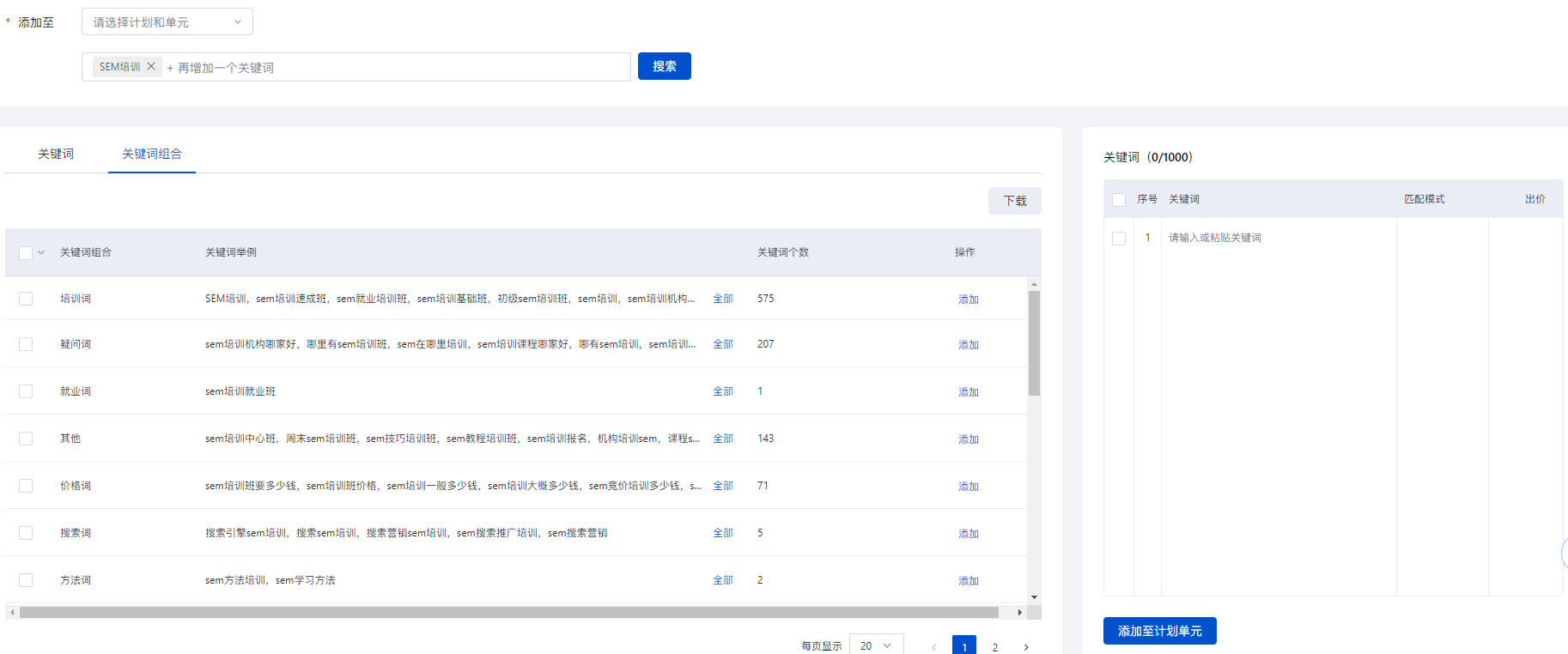
Task: Open the 请选择计划和单元 dropdown
Action: pos(167,22)
